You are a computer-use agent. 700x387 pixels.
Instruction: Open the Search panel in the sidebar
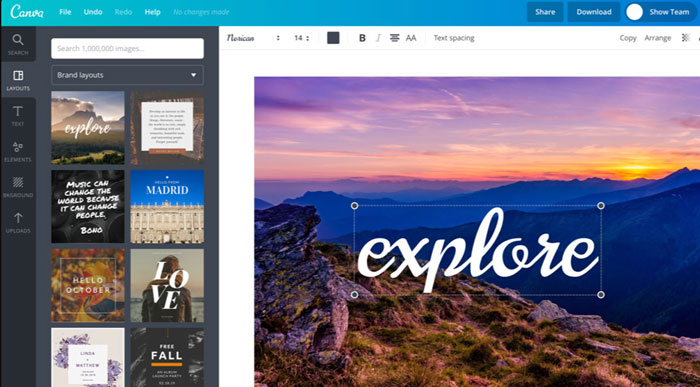(18, 44)
